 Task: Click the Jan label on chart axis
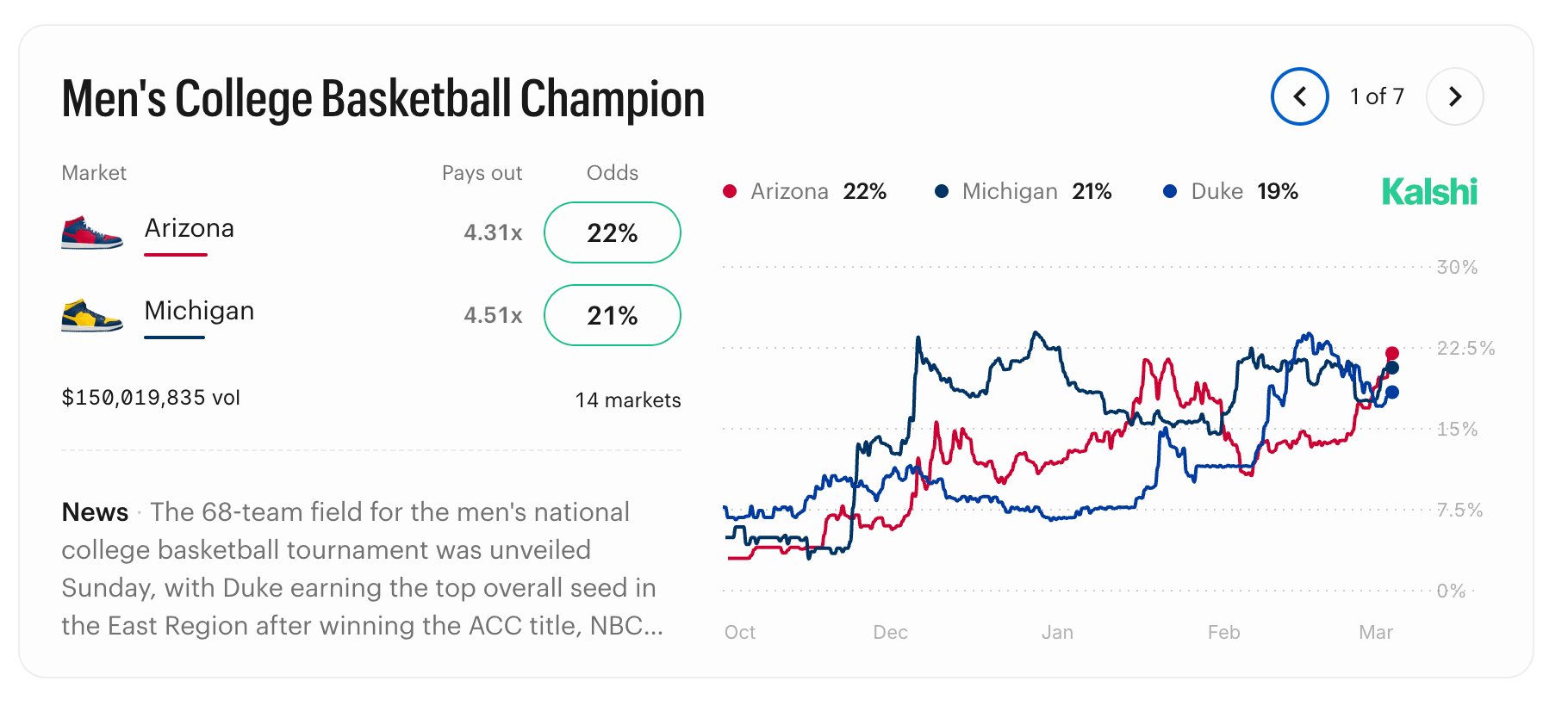[x=1057, y=633]
